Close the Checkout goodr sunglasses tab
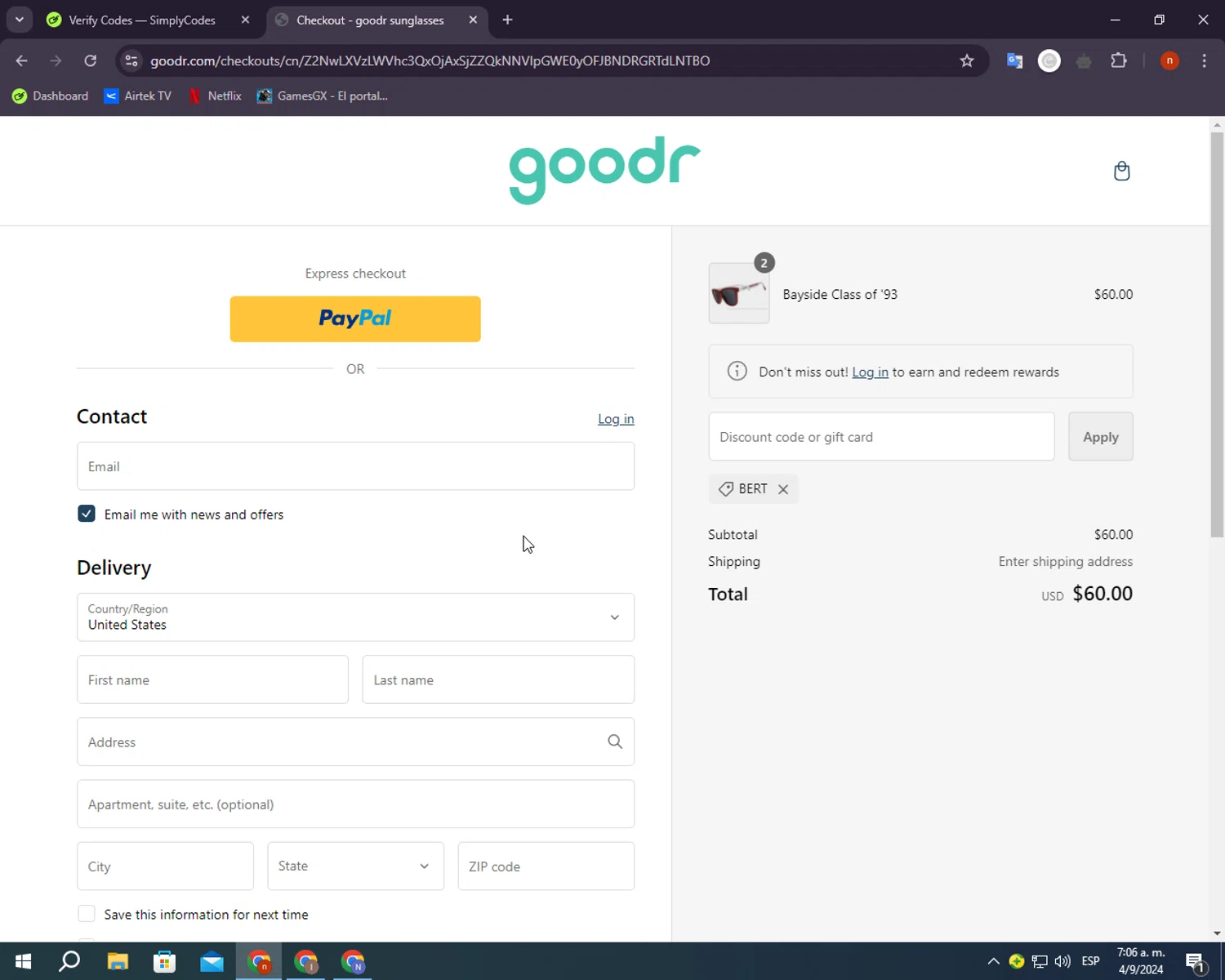This screenshot has width=1225, height=980. pos(473,20)
